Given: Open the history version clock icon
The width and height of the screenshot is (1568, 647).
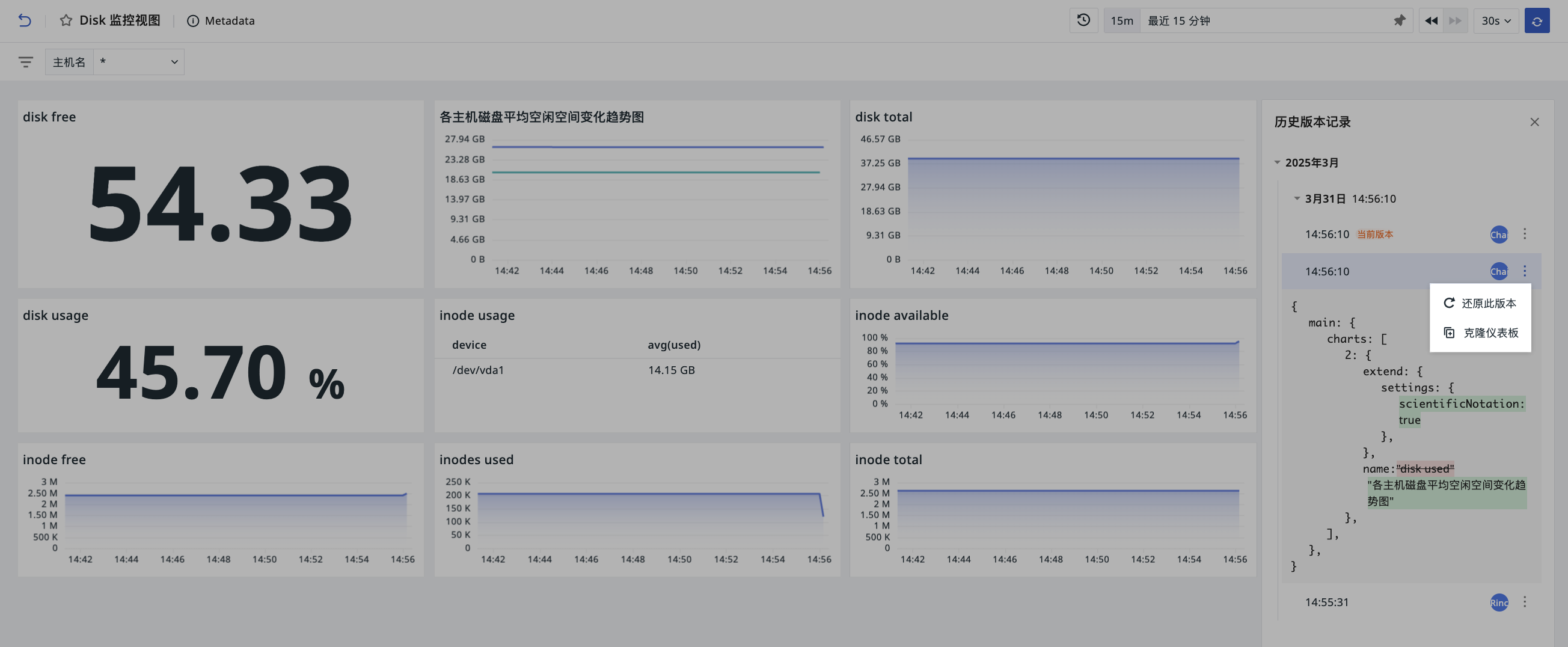Looking at the screenshot, I should pos(1083,20).
